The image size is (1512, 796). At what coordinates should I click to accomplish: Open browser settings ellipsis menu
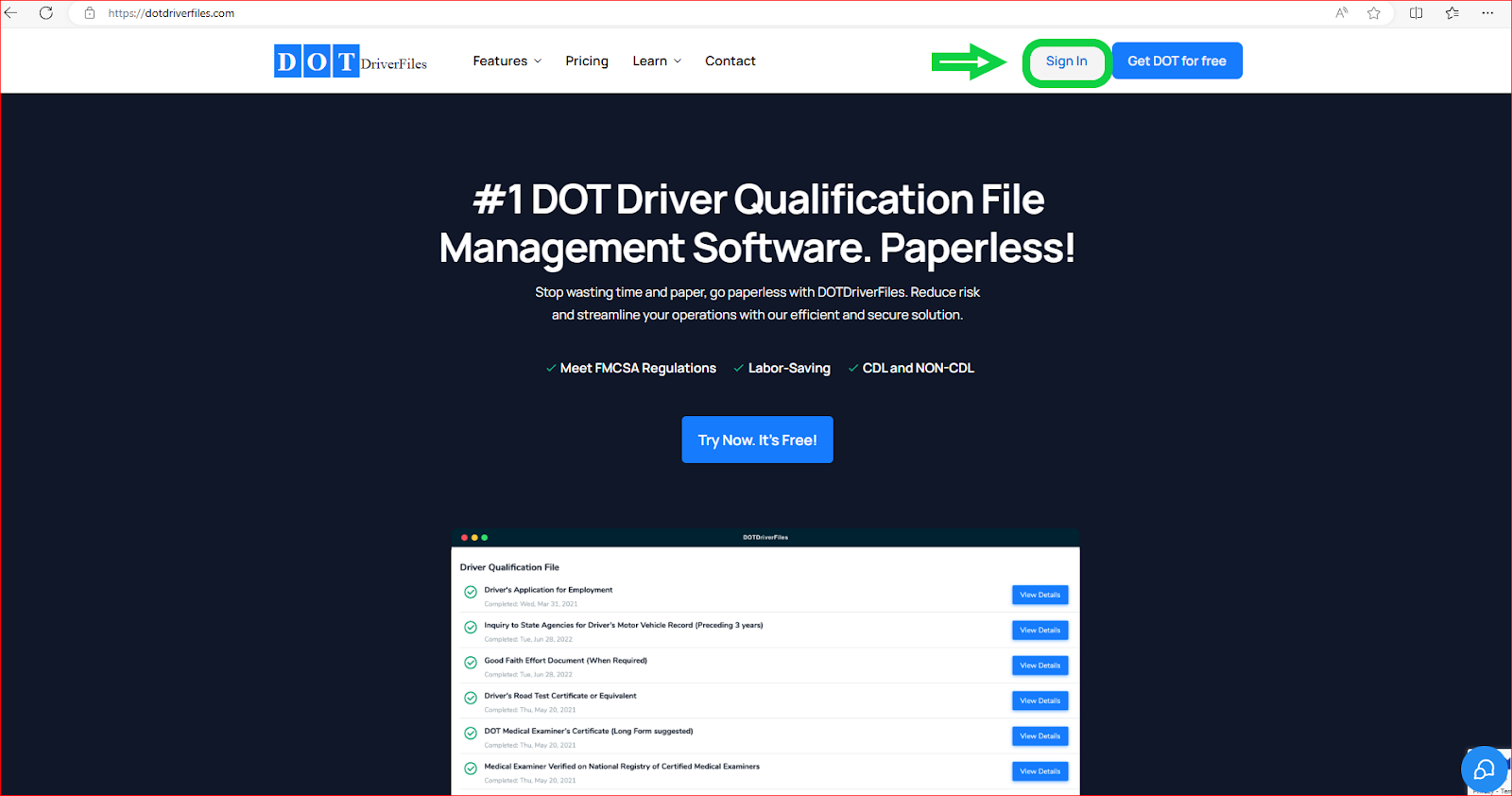point(1487,13)
